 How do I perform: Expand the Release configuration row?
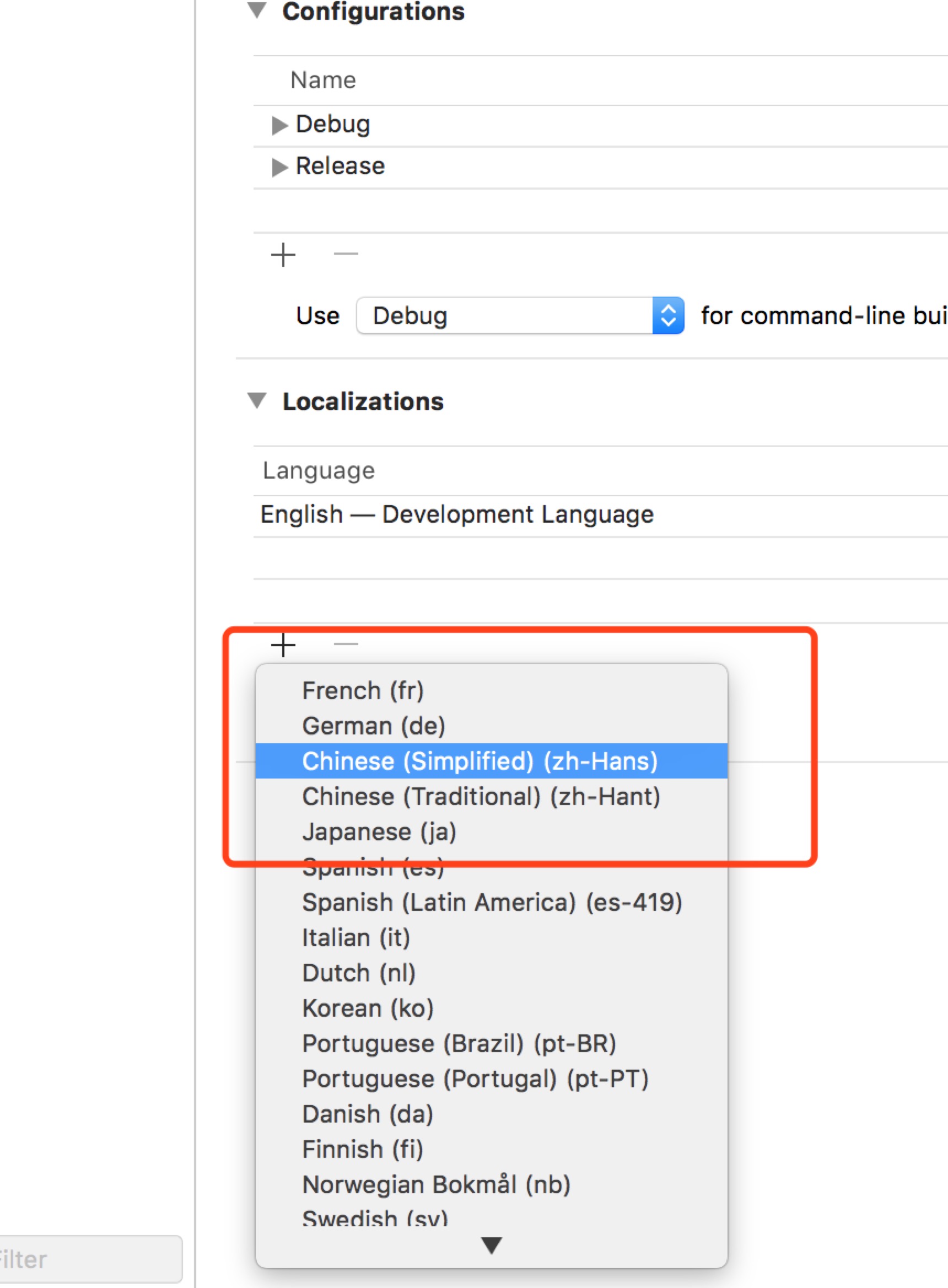click(x=279, y=167)
